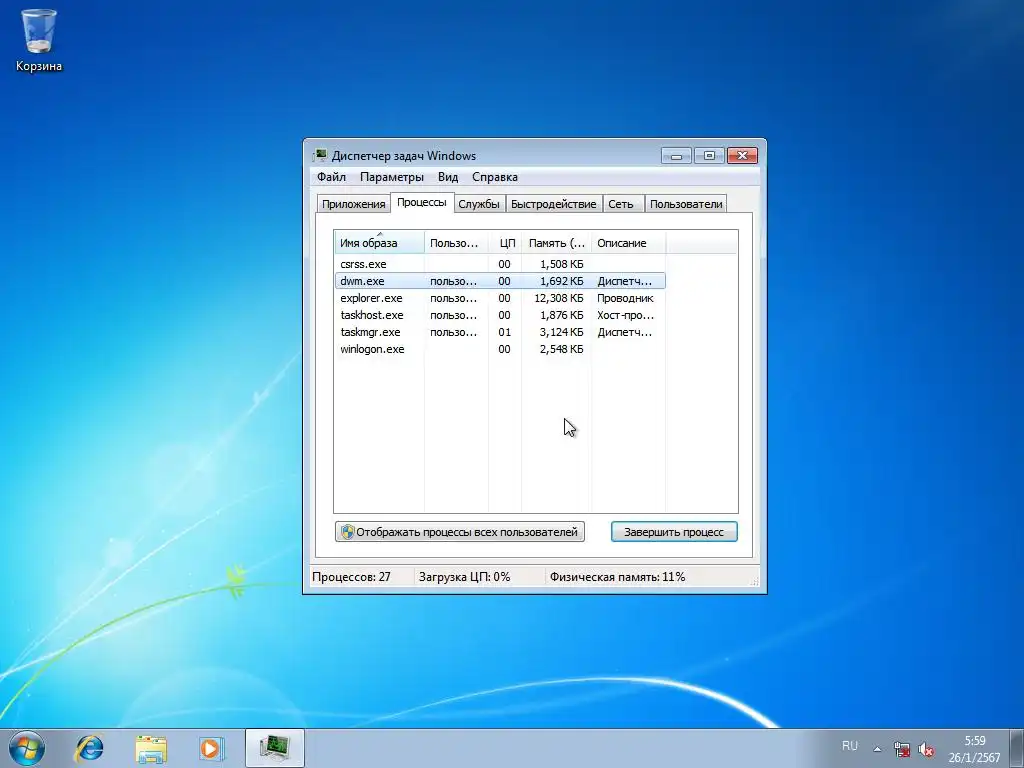1024x768 pixels.
Task: Open the Справка menu
Action: coord(495,177)
